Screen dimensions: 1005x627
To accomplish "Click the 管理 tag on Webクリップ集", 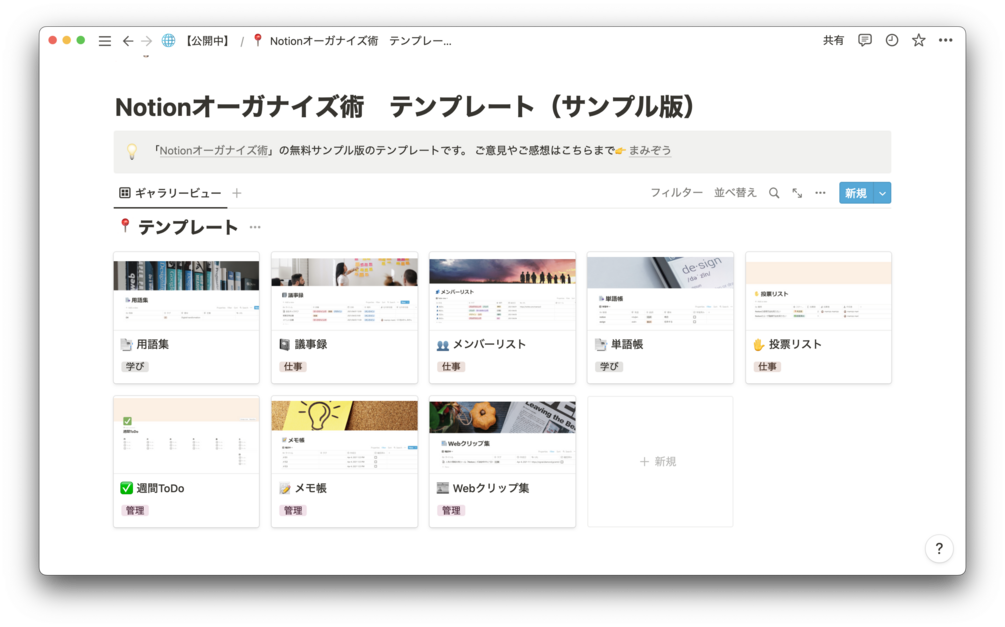I will pyautogui.click(x=451, y=510).
